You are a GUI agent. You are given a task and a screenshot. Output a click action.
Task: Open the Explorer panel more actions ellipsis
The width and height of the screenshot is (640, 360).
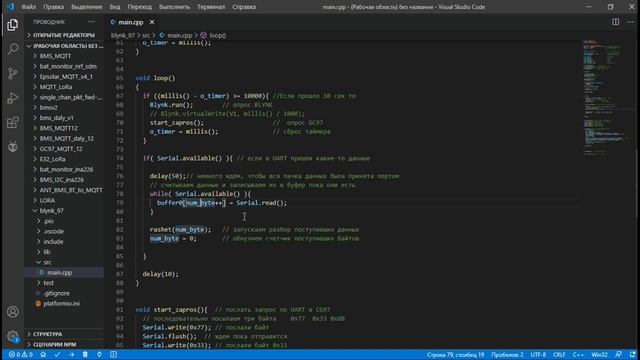point(91,22)
